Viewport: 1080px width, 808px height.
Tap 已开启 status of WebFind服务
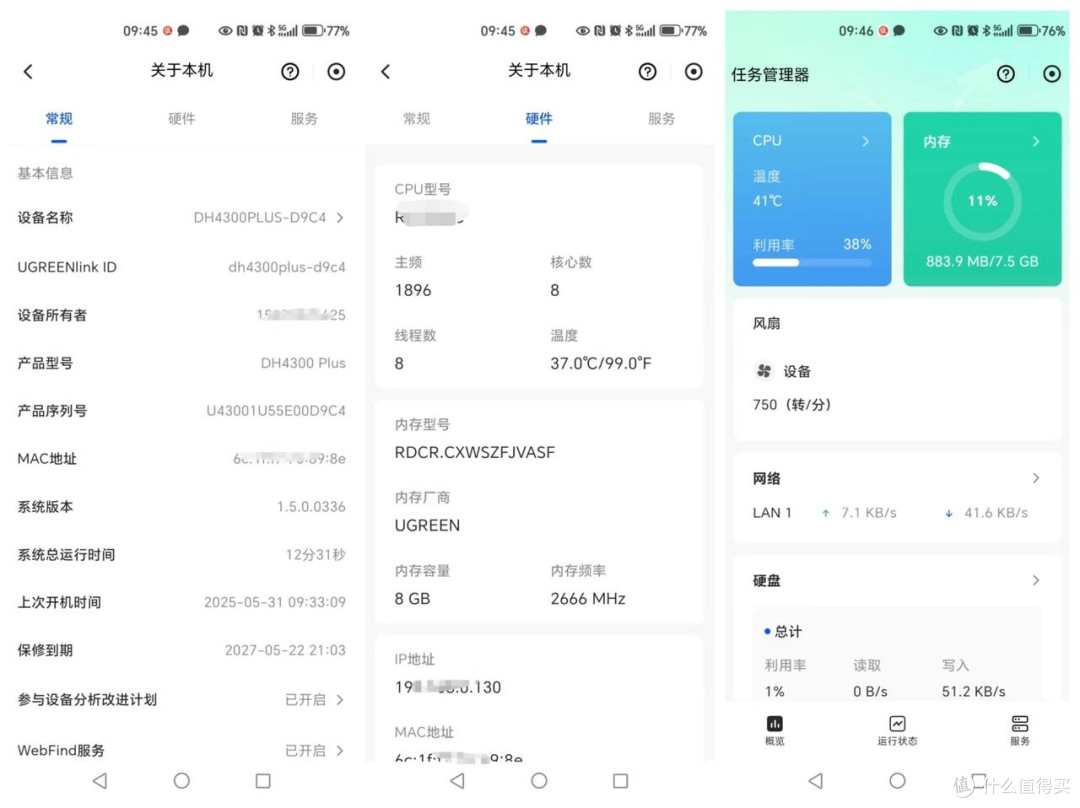click(x=306, y=751)
